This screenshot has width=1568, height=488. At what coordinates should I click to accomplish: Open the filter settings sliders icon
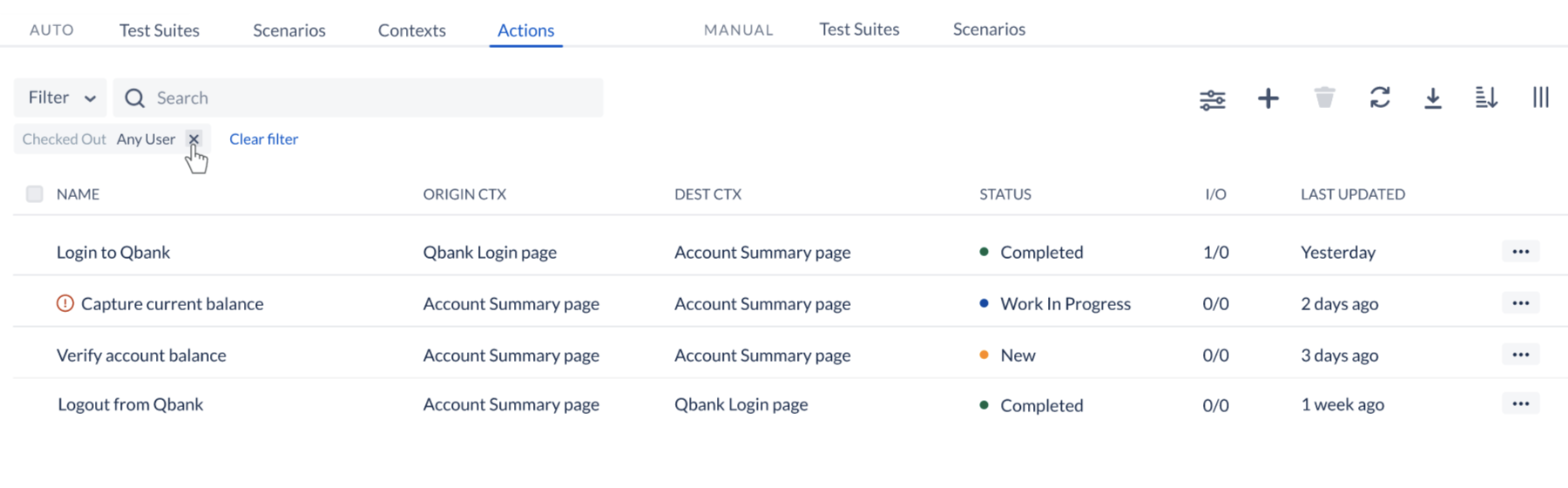1212,99
